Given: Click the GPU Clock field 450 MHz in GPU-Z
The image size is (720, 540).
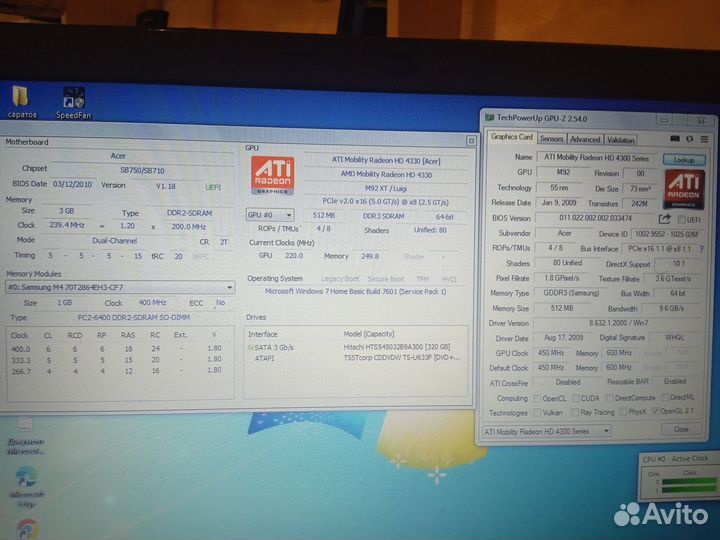Looking at the screenshot, I should click(x=551, y=353).
